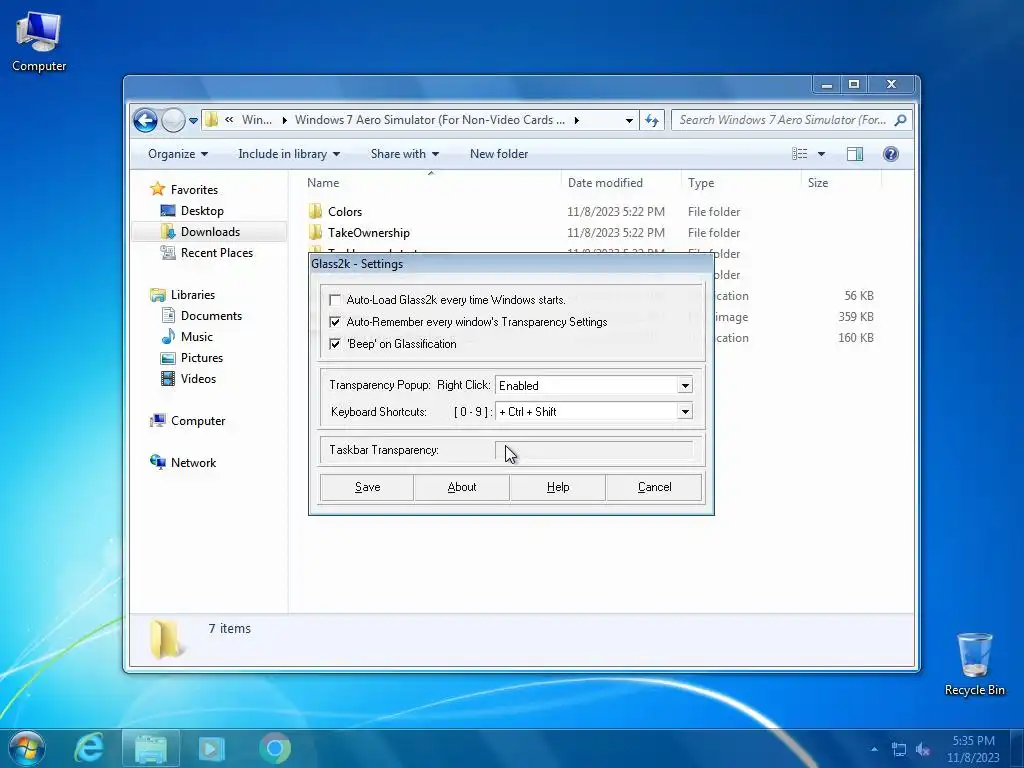
Task: Uncheck 'Beep' on Glassification checkbox
Action: (x=335, y=344)
